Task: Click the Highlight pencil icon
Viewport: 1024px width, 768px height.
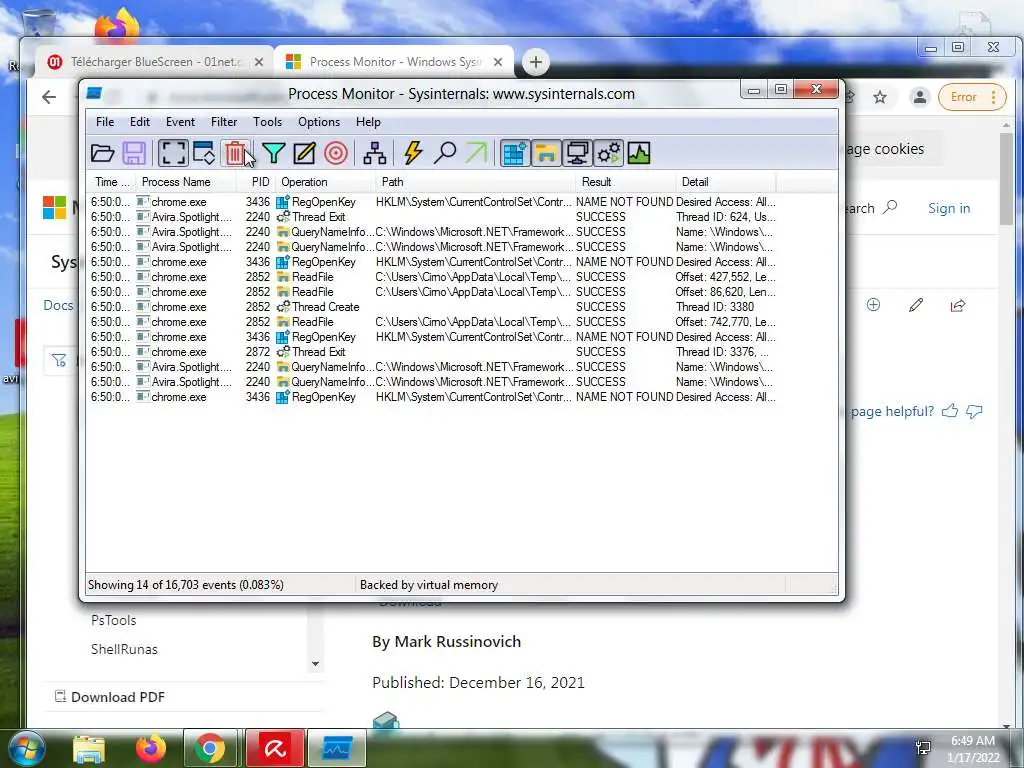Action: click(304, 153)
